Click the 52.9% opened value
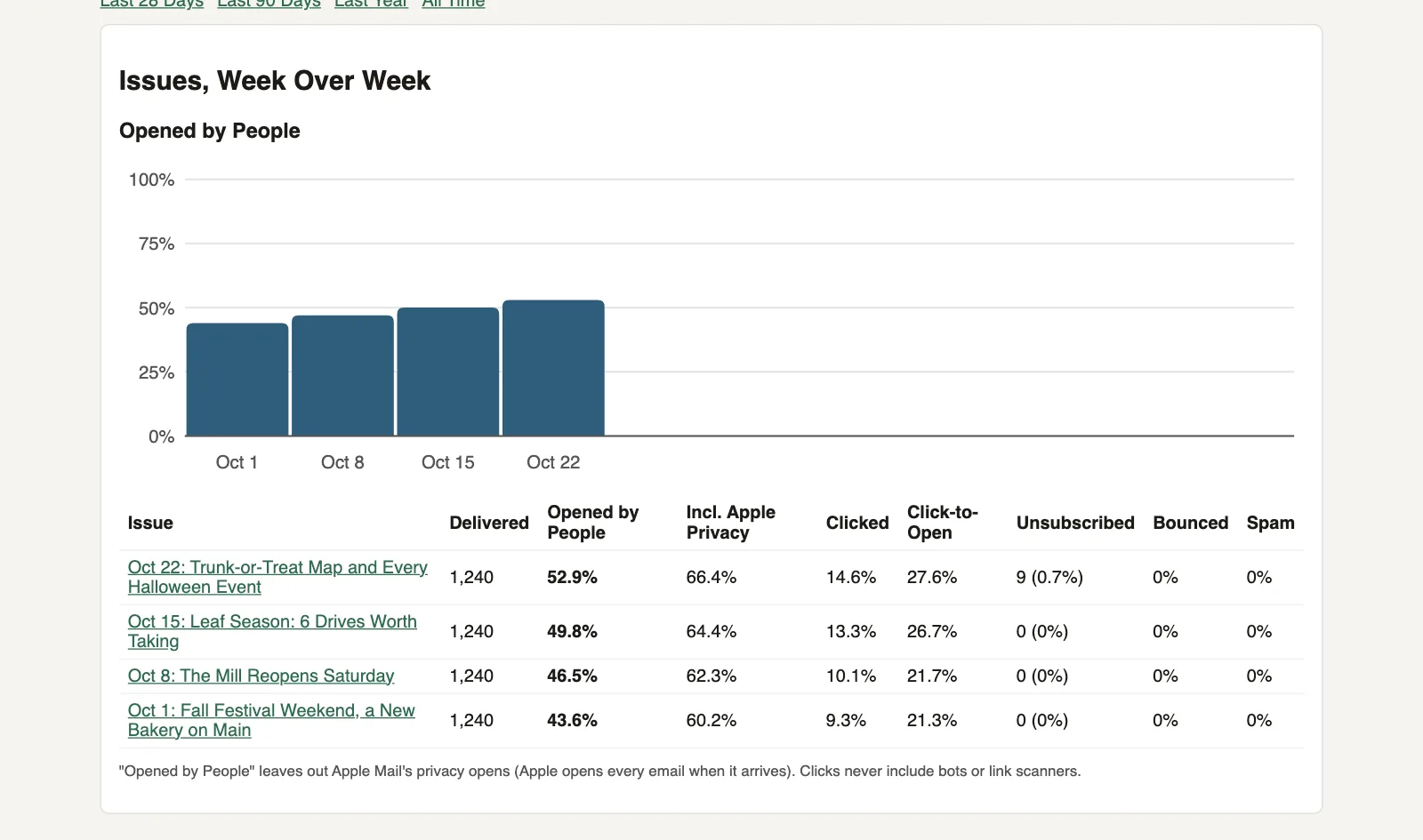The height and width of the screenshot is (840, 1423). coord(572,577)
